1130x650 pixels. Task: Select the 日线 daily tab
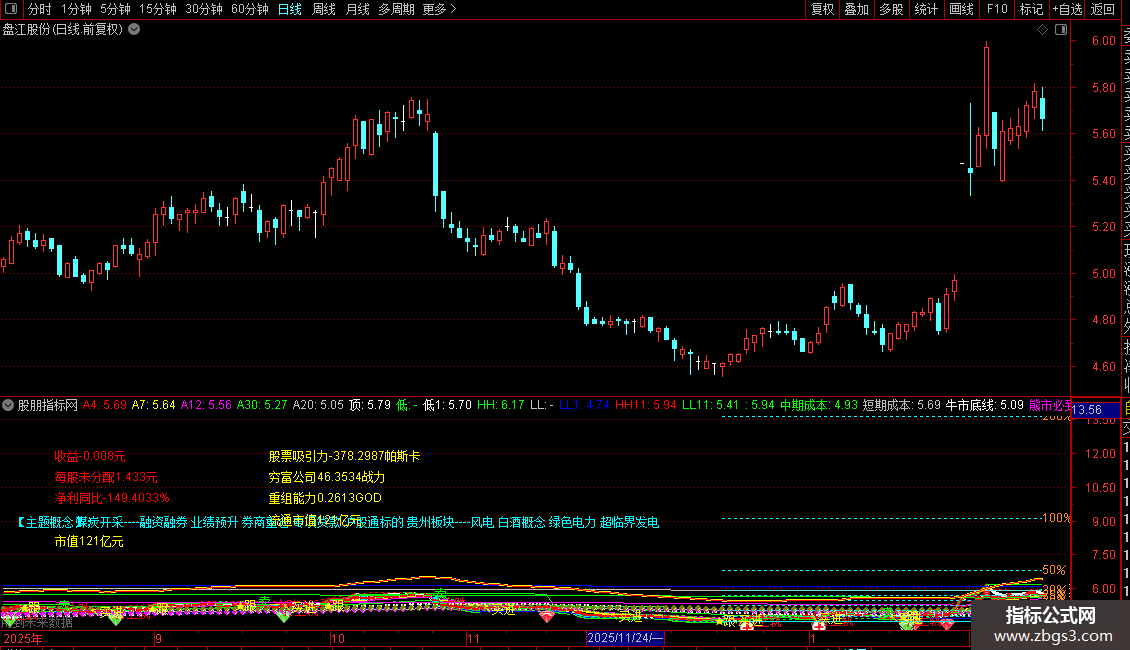(x=290, y=9)
